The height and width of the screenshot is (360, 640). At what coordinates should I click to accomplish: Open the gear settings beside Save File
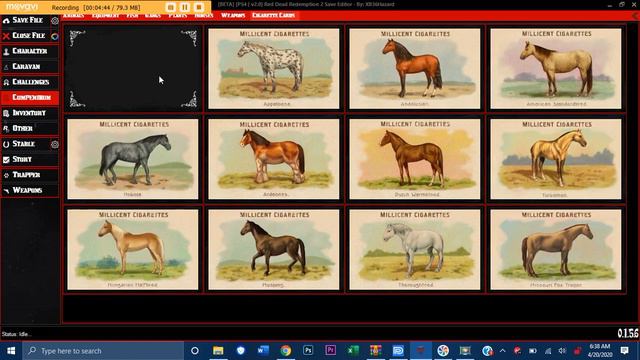pos(55,20)
